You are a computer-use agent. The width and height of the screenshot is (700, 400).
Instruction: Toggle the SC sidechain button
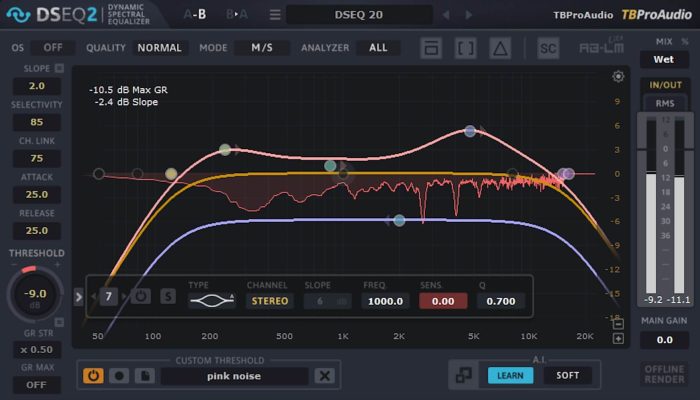click(x=548, y=48)
